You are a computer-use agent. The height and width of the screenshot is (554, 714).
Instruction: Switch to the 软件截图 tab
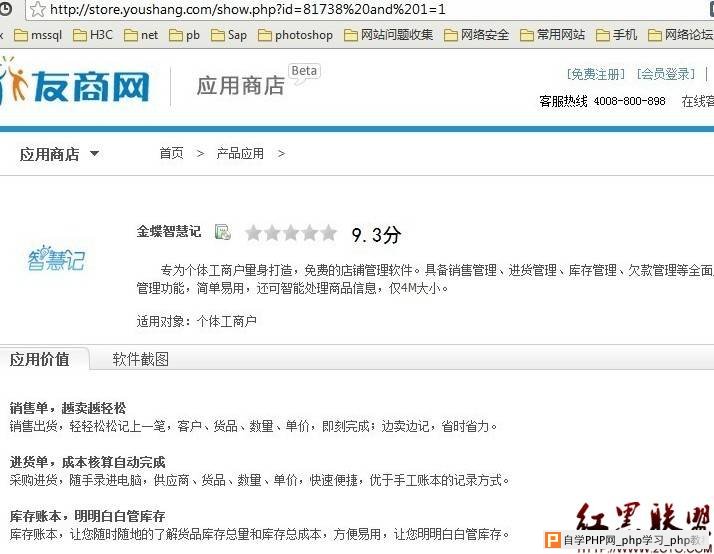[140, 359]
